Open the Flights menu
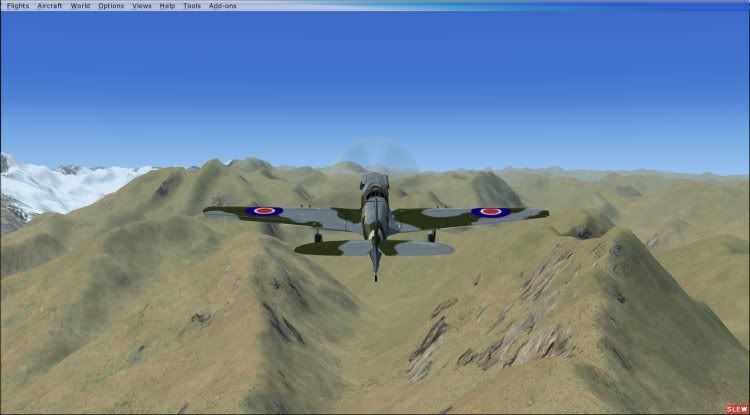Image resolution: width=750 pixels, height=415 pixels. (x=18, y=6)
